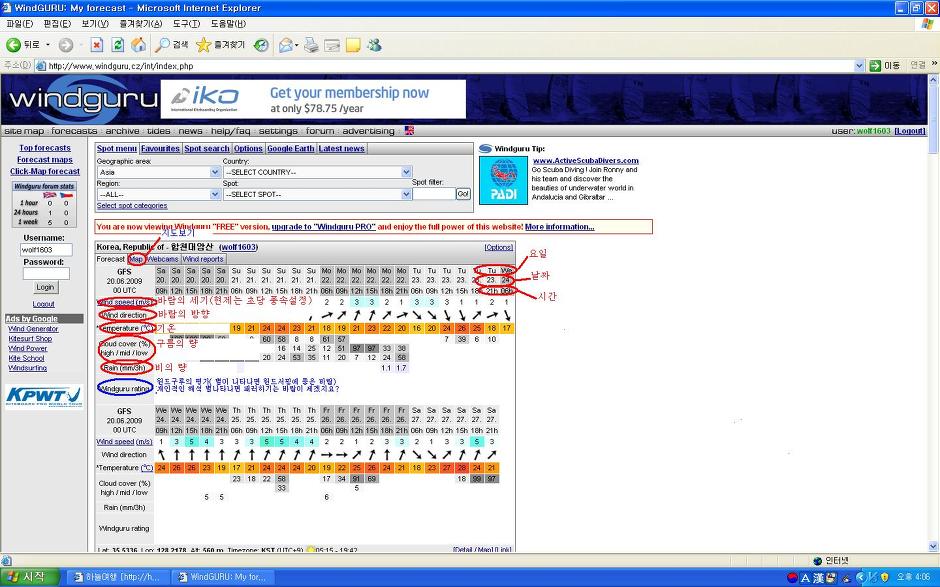The height and width of the screenshot is (587, 940).
Task: Open the 보기(V) menu
Action: click(95, 23)
